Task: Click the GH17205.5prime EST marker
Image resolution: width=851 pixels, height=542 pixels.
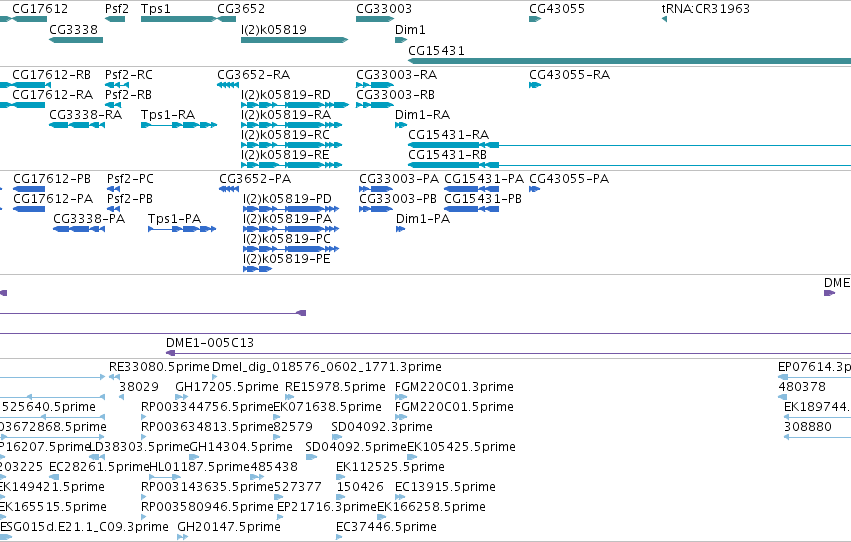Action: (181, 397)
